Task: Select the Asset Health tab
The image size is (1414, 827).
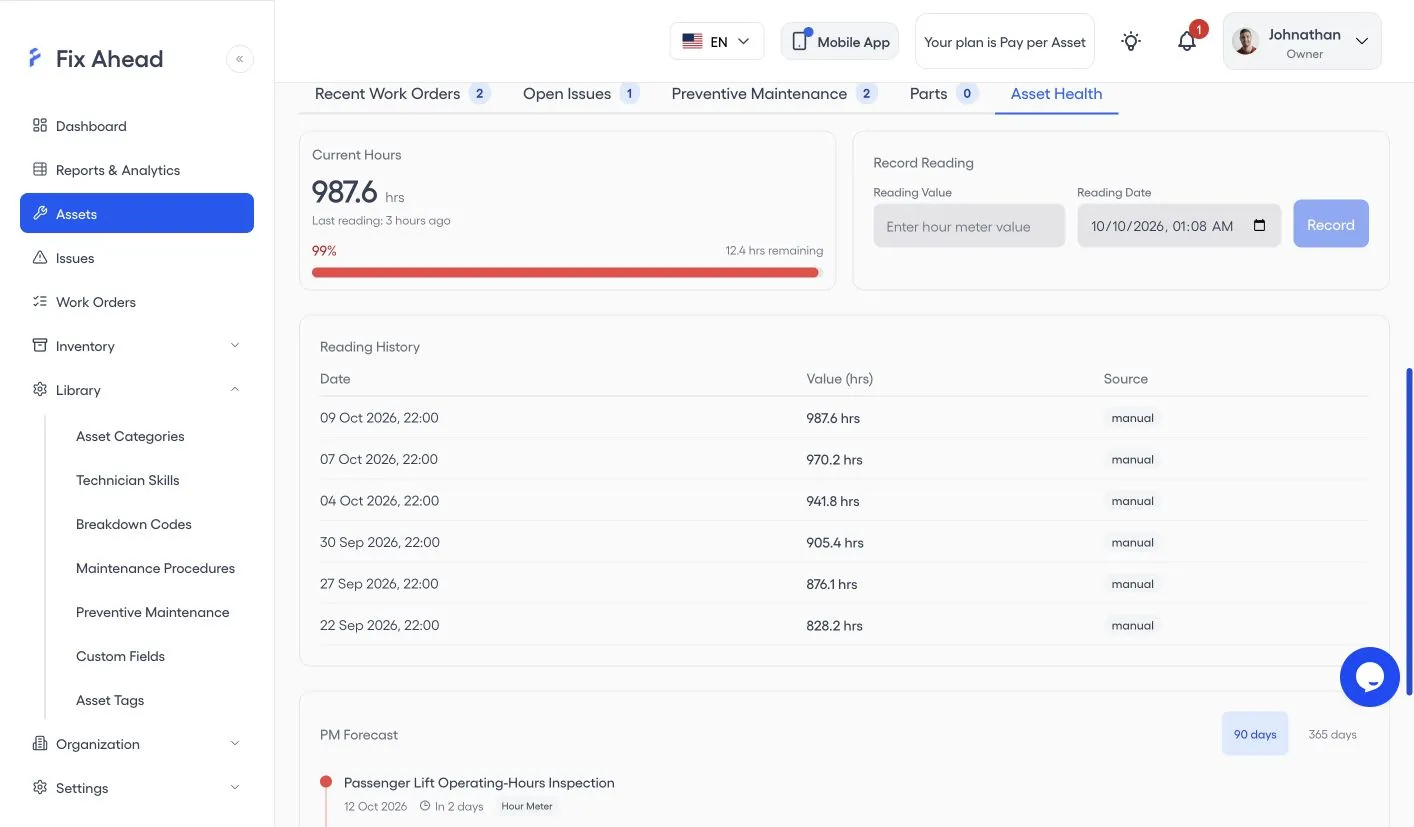Action: pyautogui.click(x=1056, y=94)
